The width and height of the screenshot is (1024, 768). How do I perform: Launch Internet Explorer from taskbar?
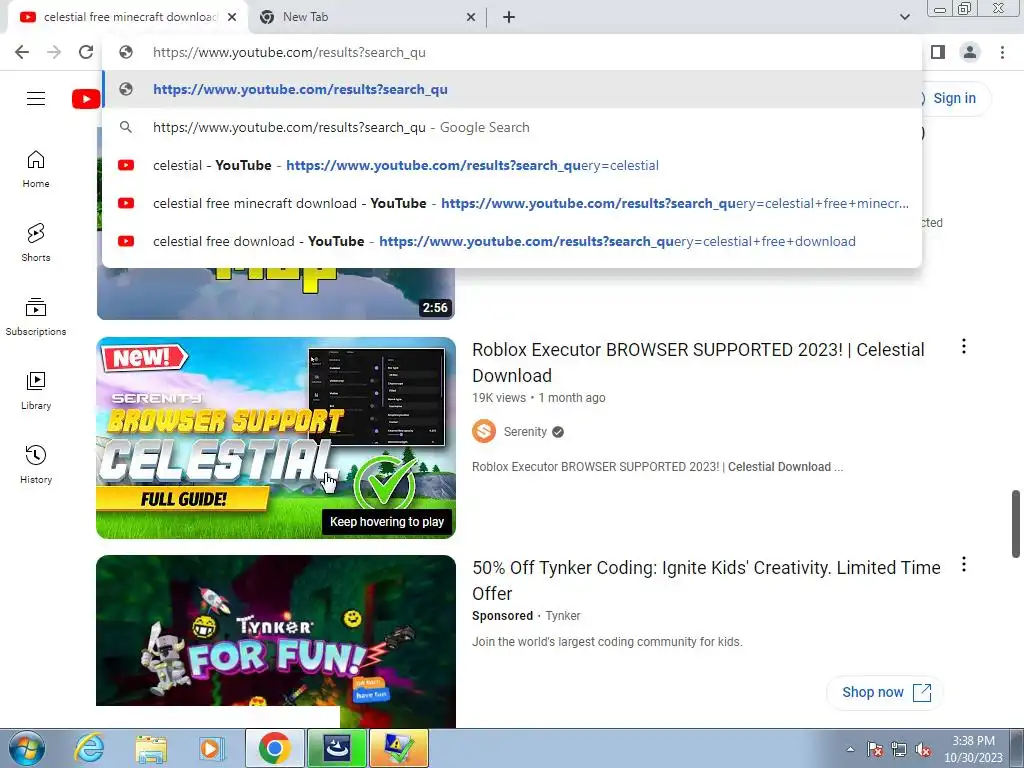[89, 748]
